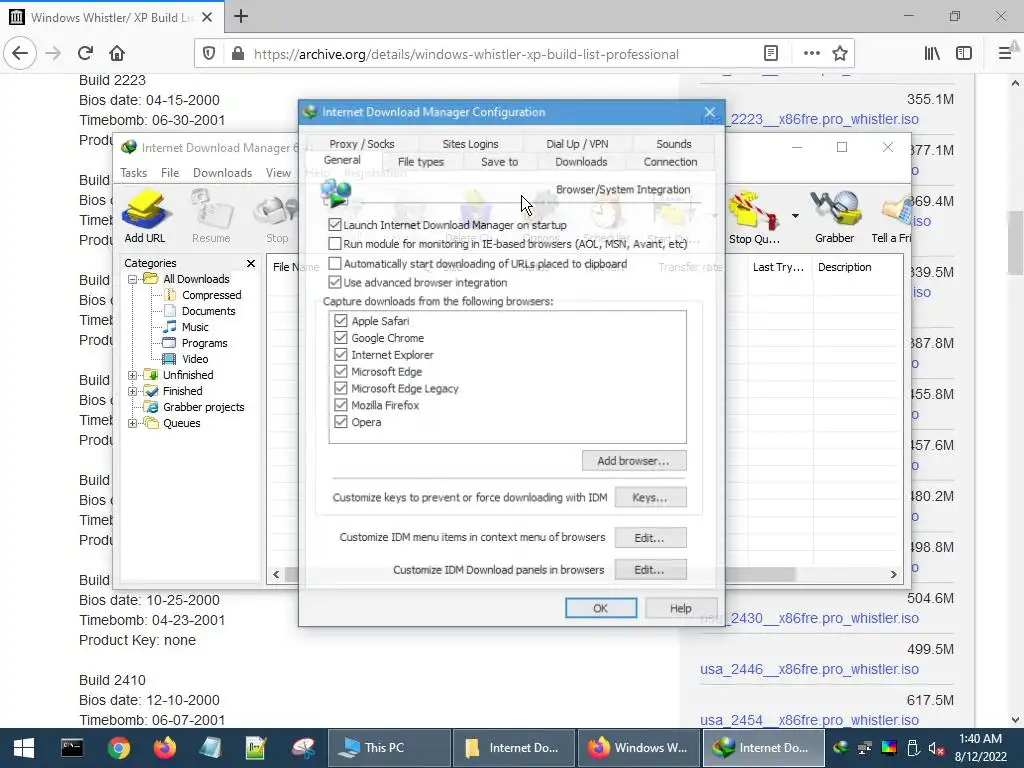Uncheck Internet Explorer browser
Image resolution: width=1024 pixels, height=768 pixels.
coord(340,355)
